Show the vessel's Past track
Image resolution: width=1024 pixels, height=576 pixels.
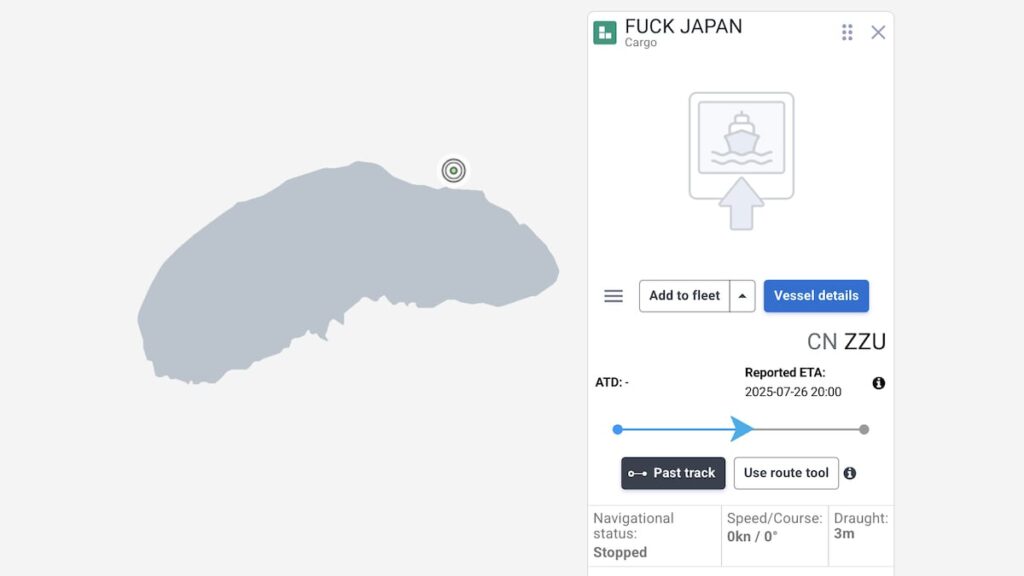pos(672,473)
